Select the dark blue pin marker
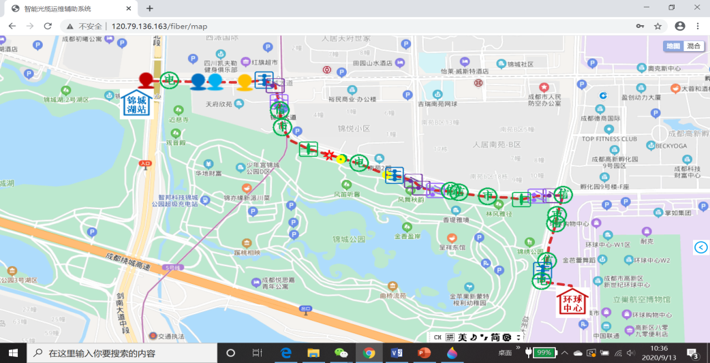710x363 pixels. click(x=198, y=82)
